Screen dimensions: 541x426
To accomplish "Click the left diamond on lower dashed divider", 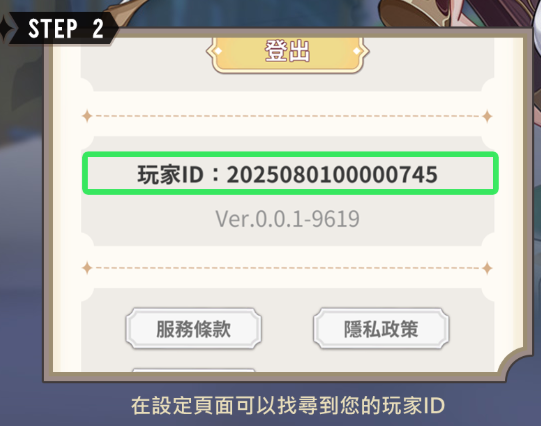I will point(87,268).
